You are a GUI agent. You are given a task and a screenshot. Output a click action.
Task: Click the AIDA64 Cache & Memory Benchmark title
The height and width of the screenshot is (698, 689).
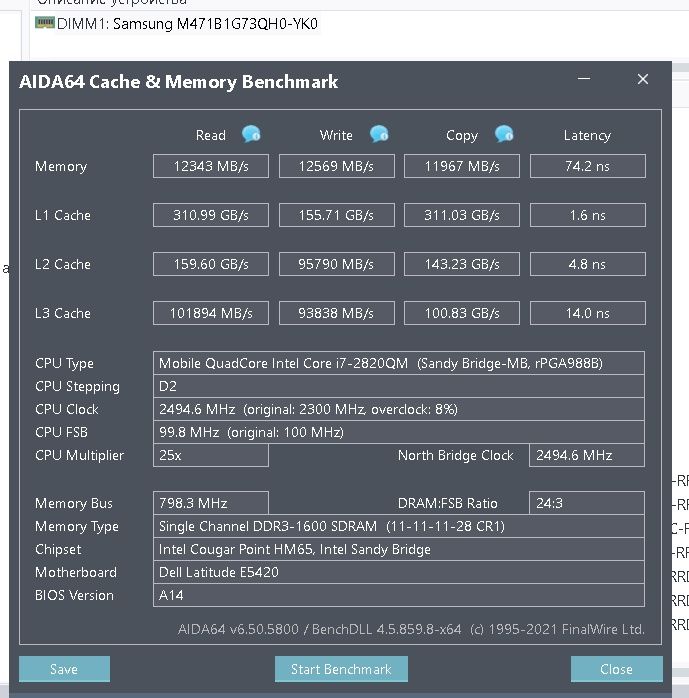178,82
